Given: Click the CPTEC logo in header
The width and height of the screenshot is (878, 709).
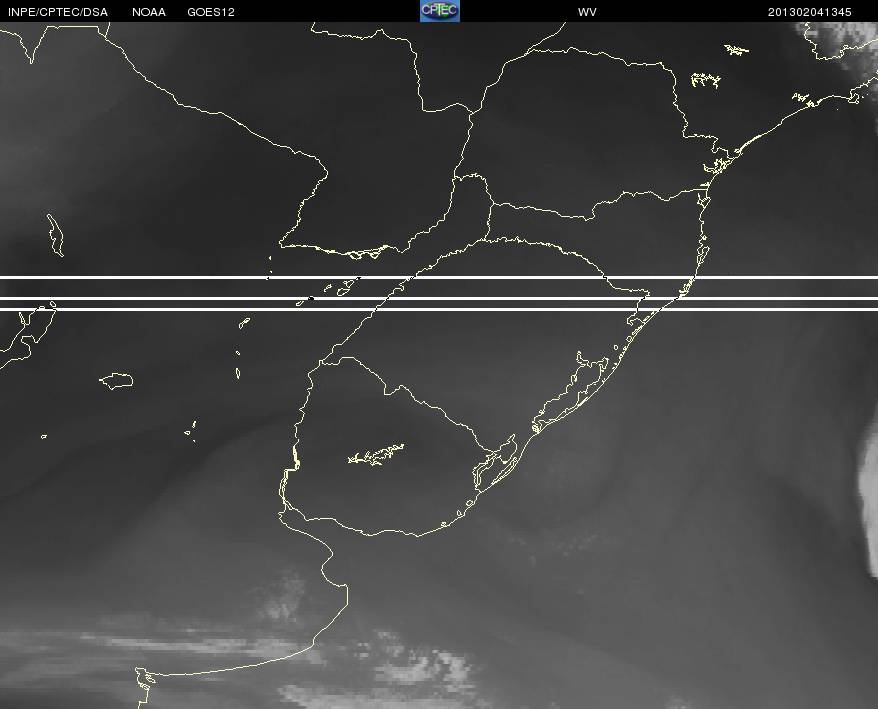Looking at the screenshot, I should 440,11.
